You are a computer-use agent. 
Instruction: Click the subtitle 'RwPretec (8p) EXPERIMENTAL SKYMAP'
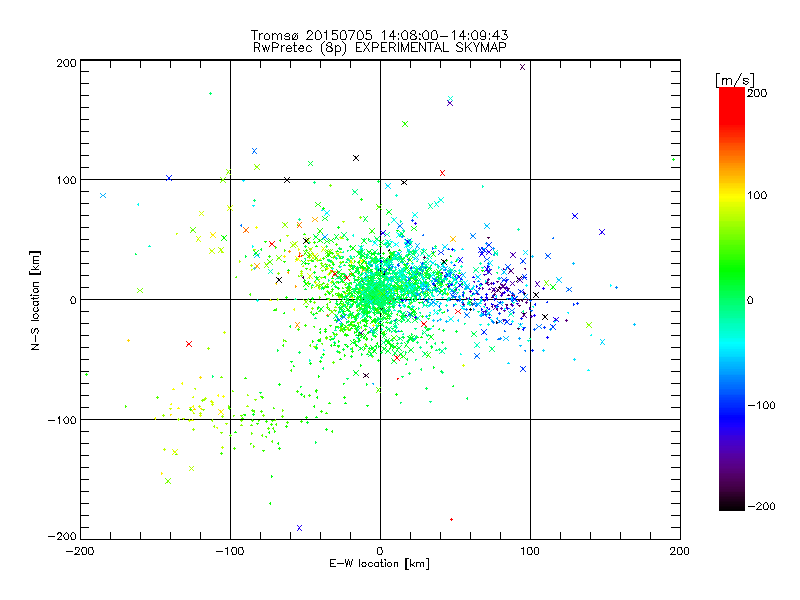380,47
